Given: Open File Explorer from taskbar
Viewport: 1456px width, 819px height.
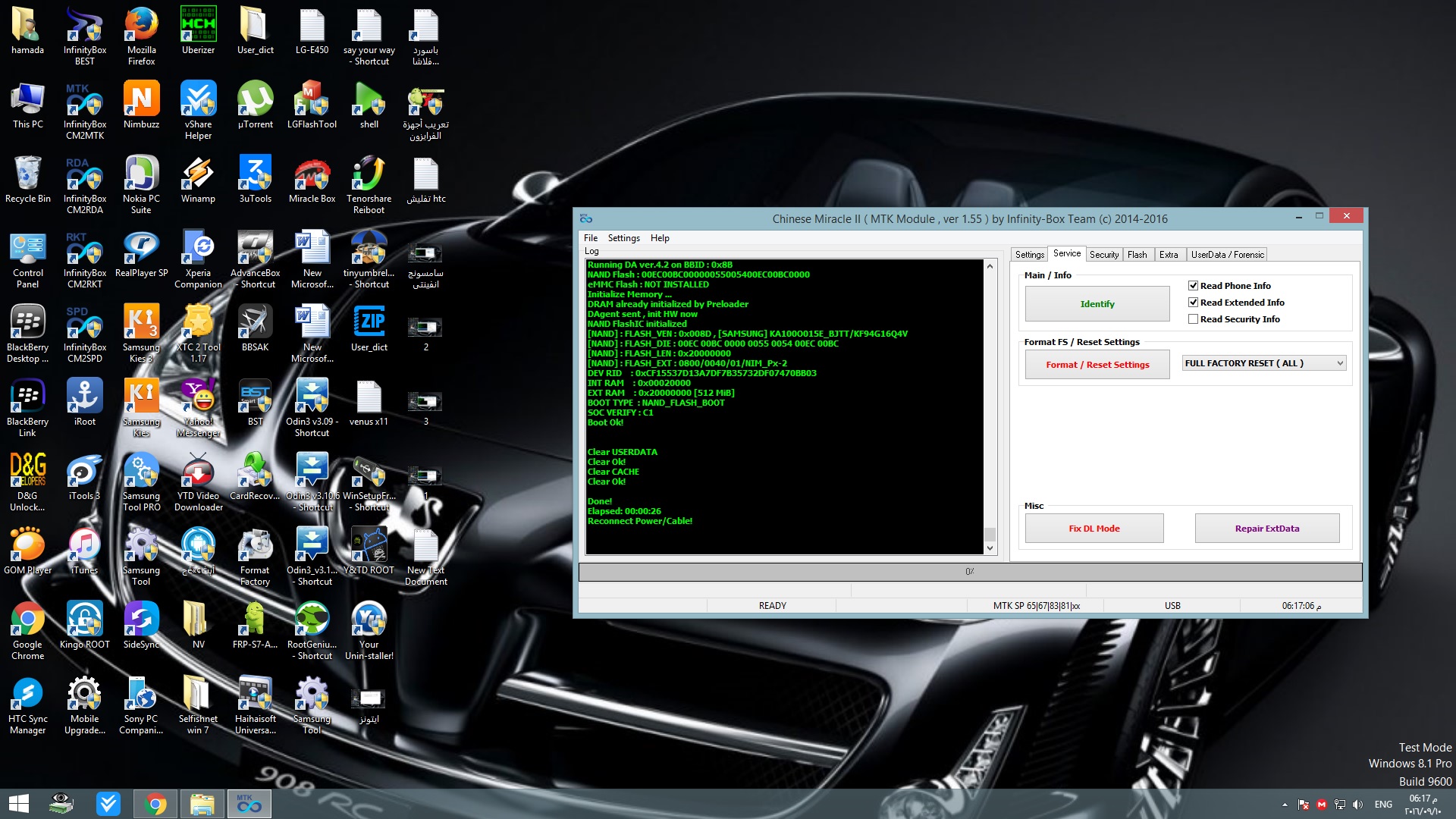Looking at the screenshot, I should coord(202,804).
